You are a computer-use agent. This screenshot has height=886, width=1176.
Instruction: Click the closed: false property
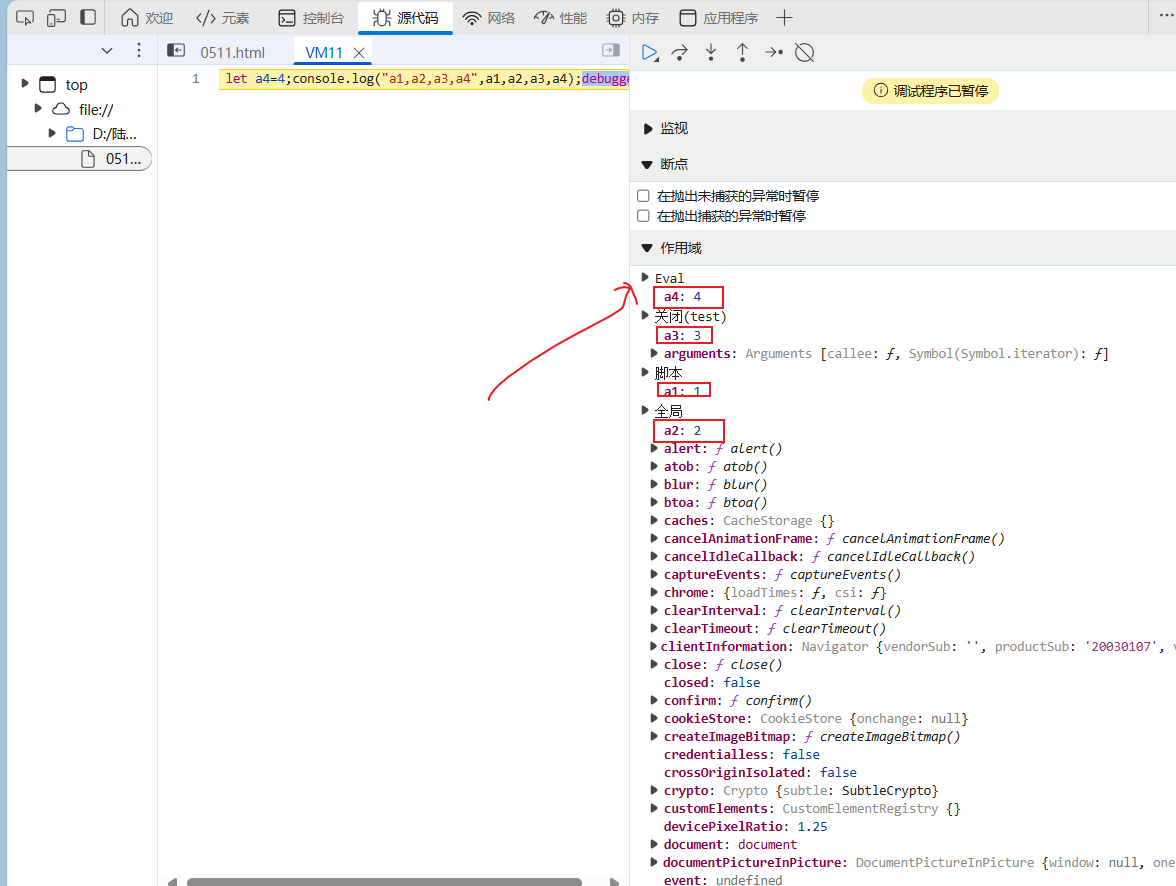[712, 682]
